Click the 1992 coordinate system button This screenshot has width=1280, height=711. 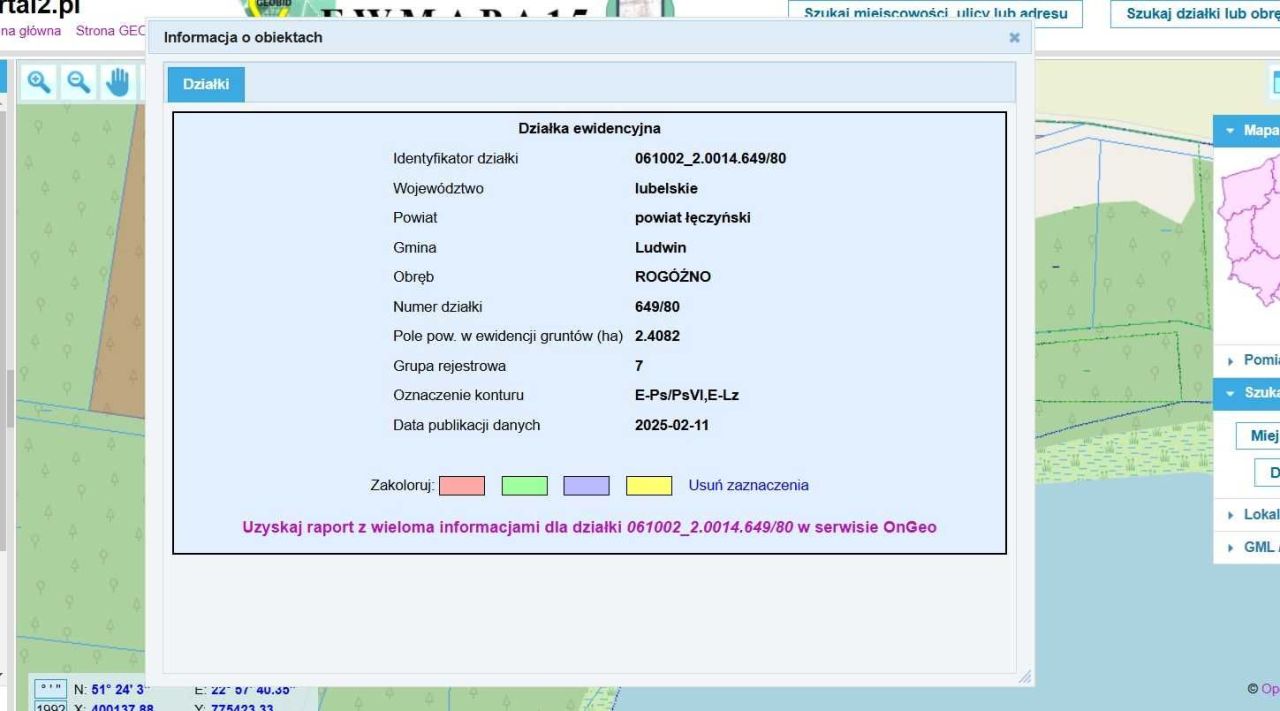point(49,705)
